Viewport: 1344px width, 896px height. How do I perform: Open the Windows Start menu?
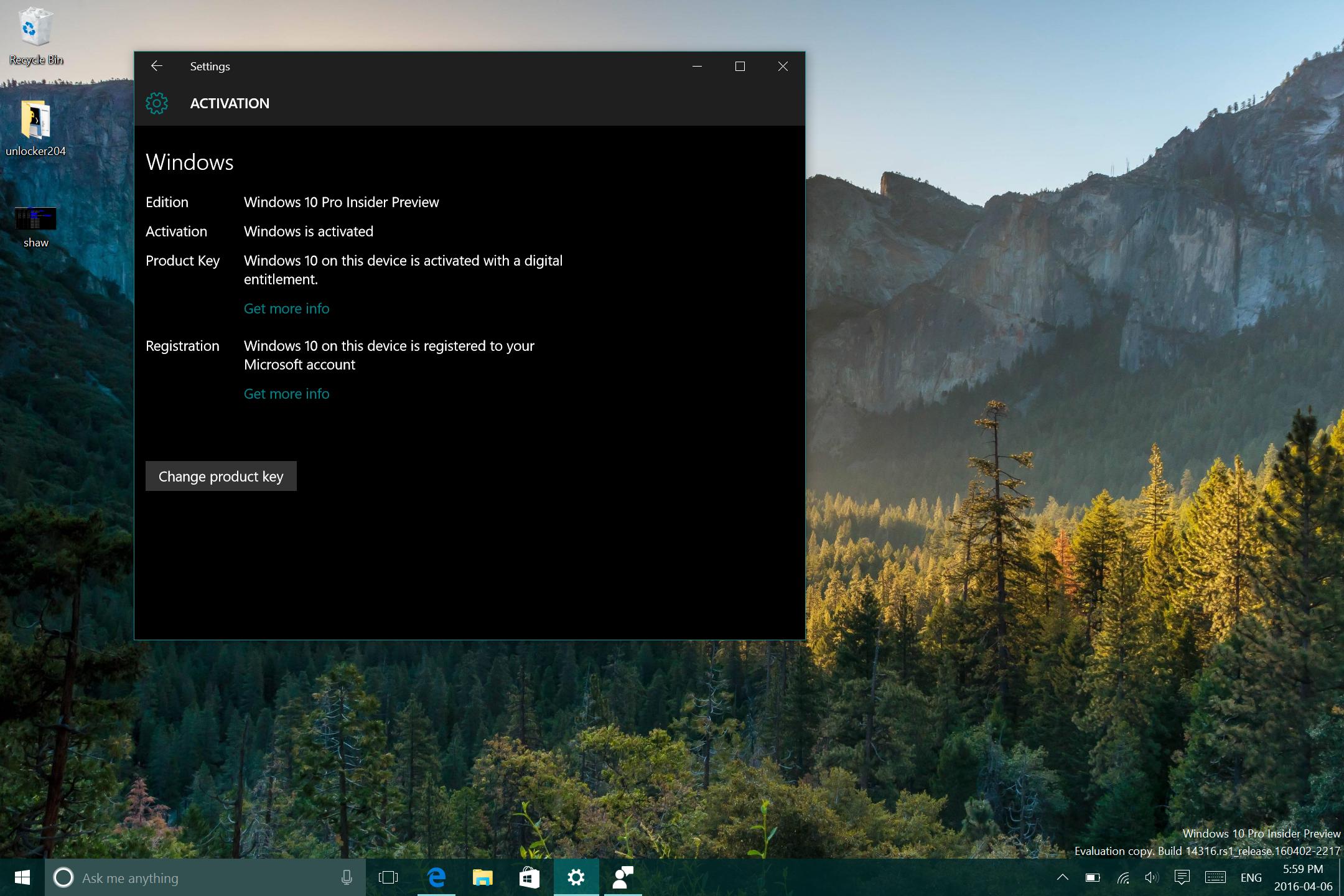coord(22,878)
